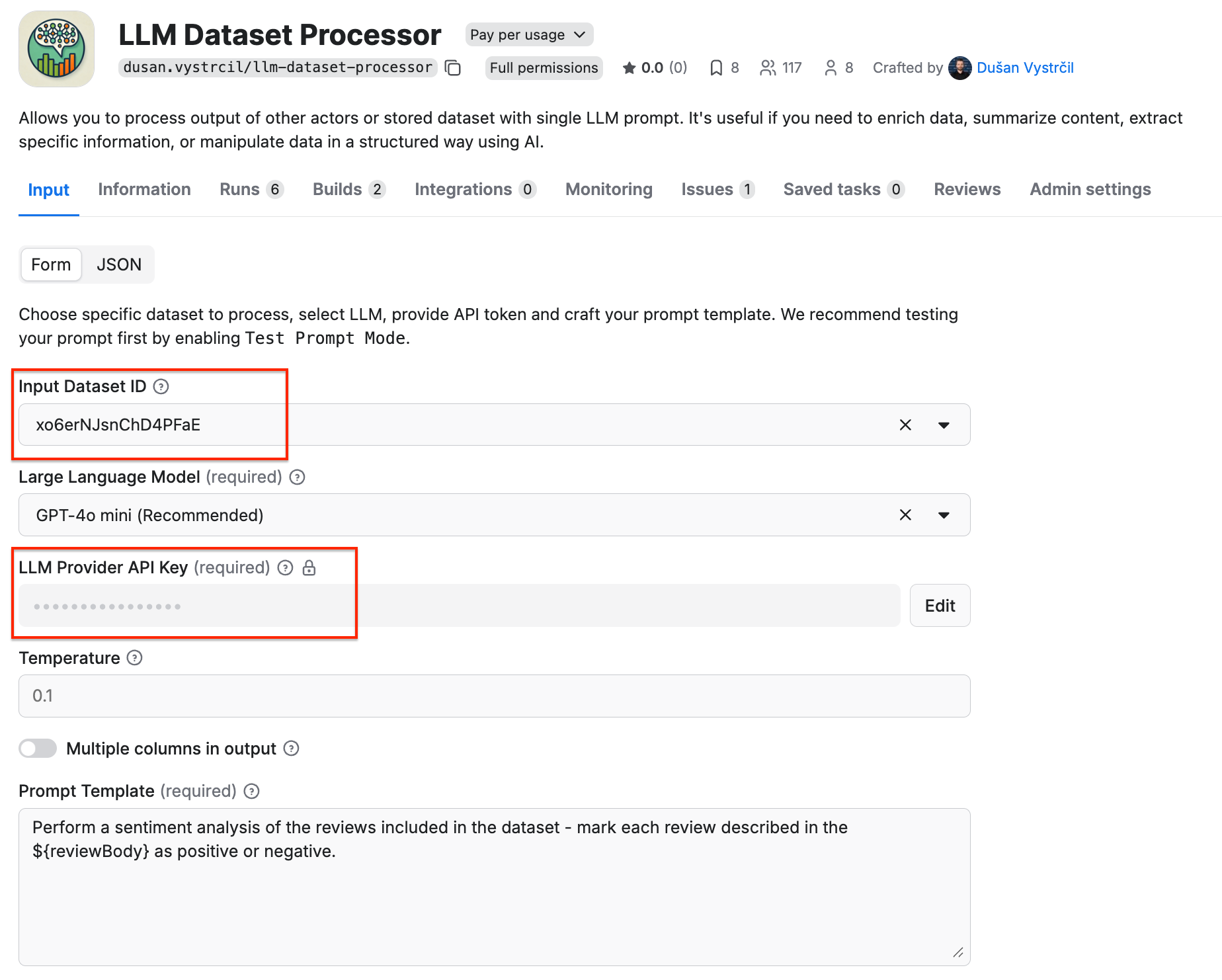Clear the Input Dataset ID value
This screenshot has height=980, width=1222.
[905, 425]
